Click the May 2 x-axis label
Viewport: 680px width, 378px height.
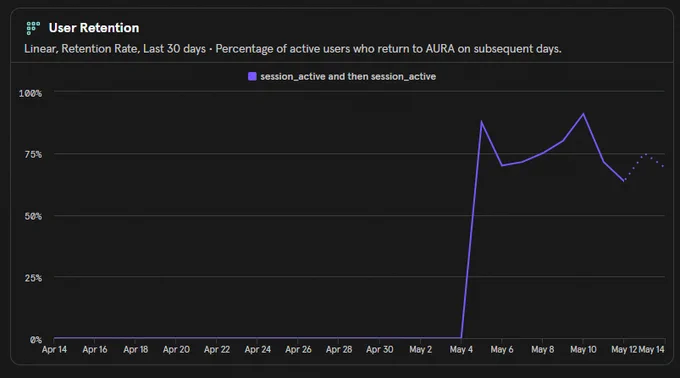421,349
